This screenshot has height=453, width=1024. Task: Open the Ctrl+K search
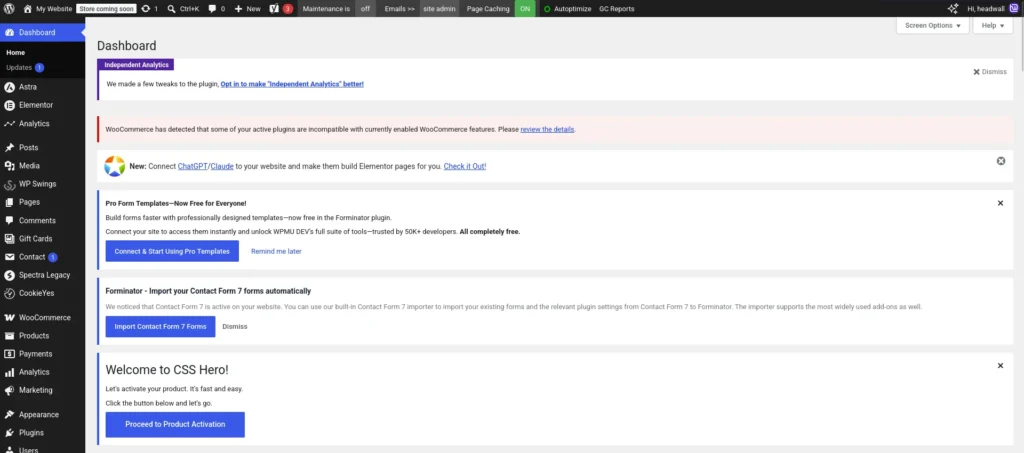pos(184,8)
